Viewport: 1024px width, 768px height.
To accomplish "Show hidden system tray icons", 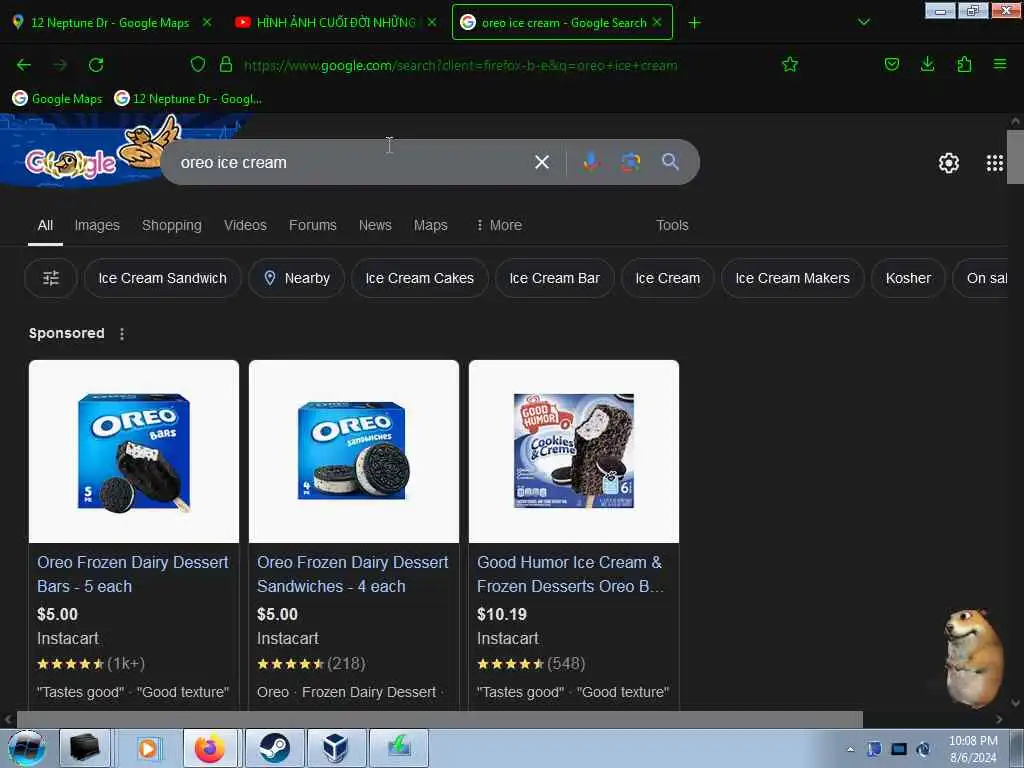I will (x=850, y=749).
